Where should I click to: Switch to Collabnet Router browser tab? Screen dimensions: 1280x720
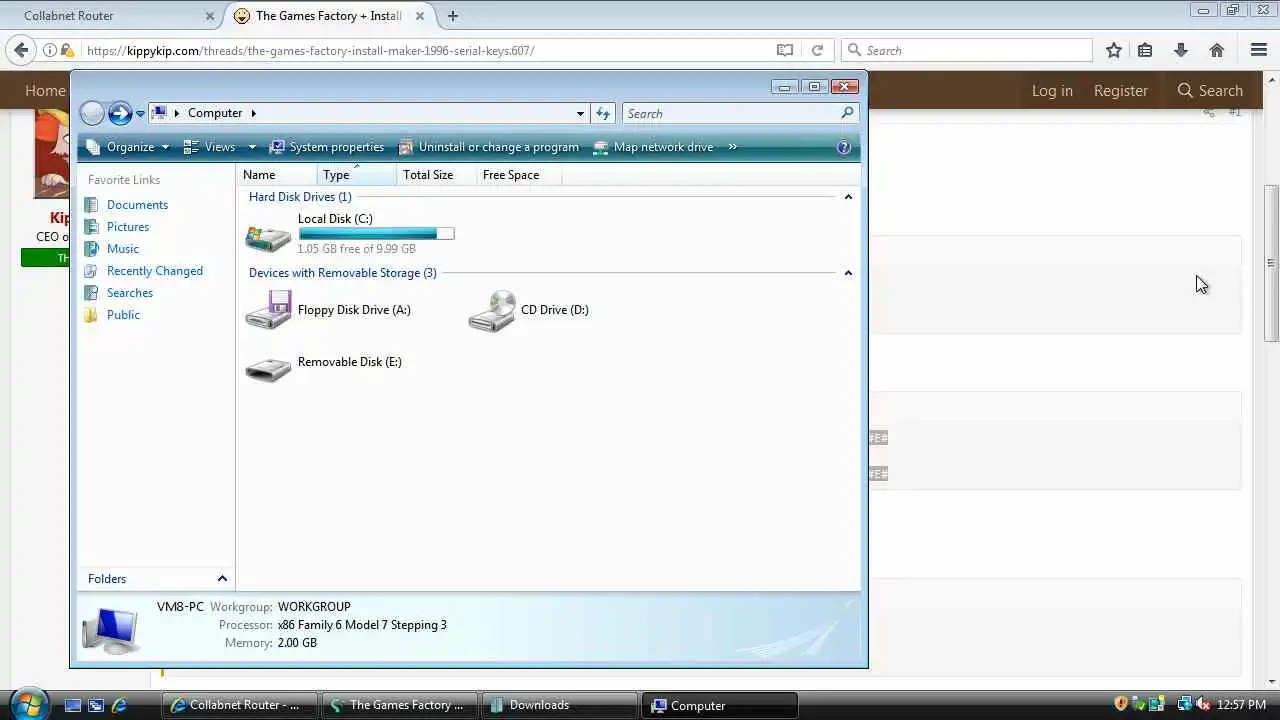click(x=111, y=16)
